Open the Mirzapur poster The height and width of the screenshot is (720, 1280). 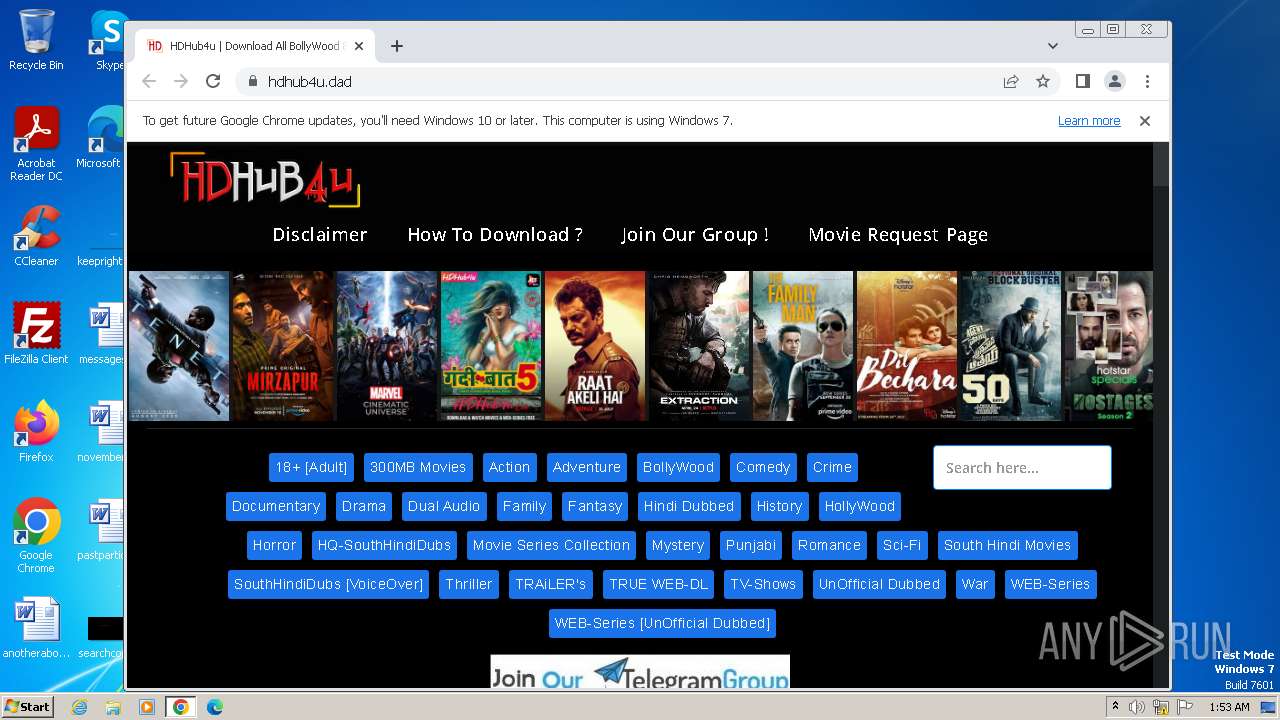pos(283,346)
